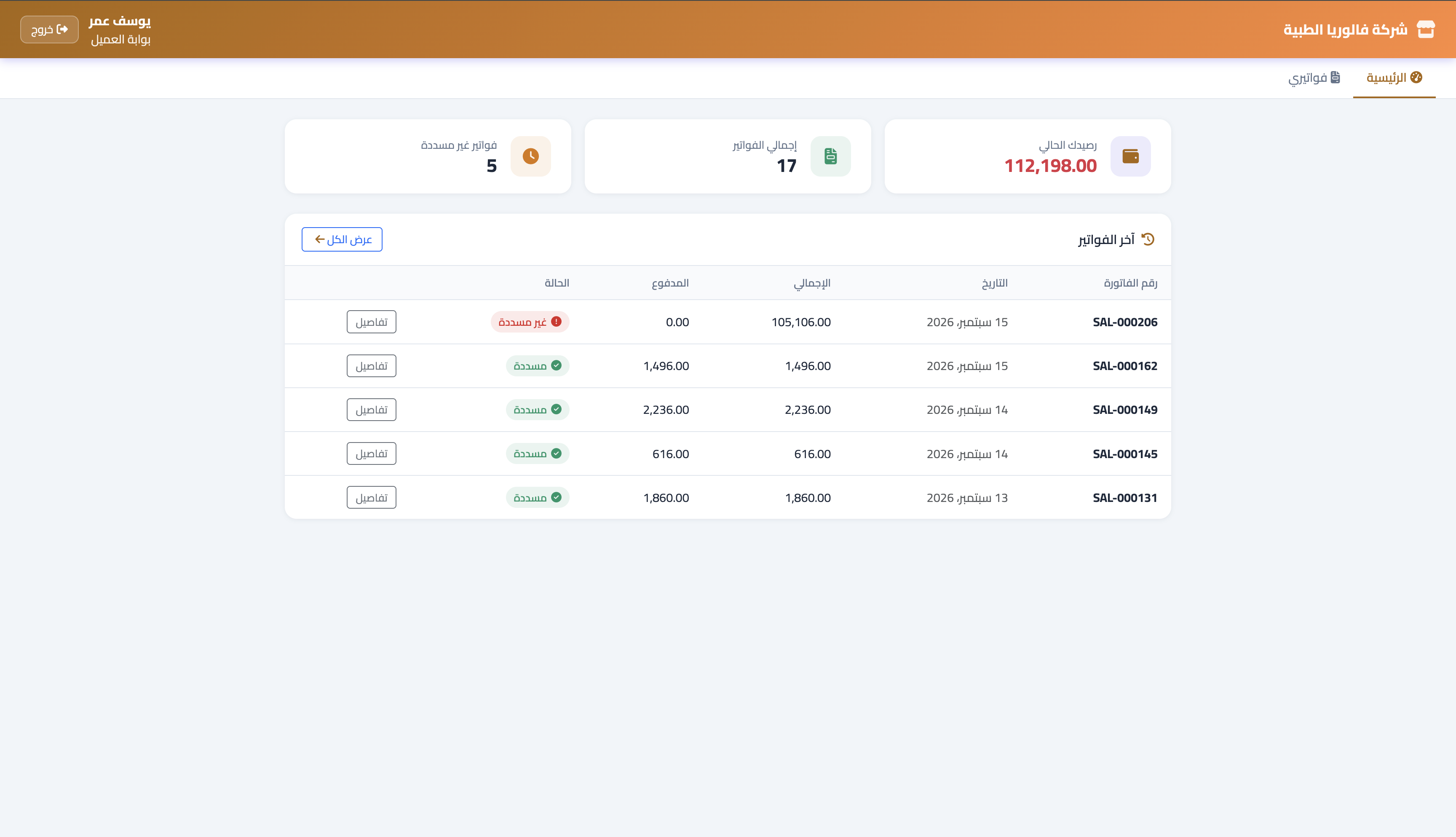
Task: Click green check icon in SAL-000149 row
Action: (556, 409)
